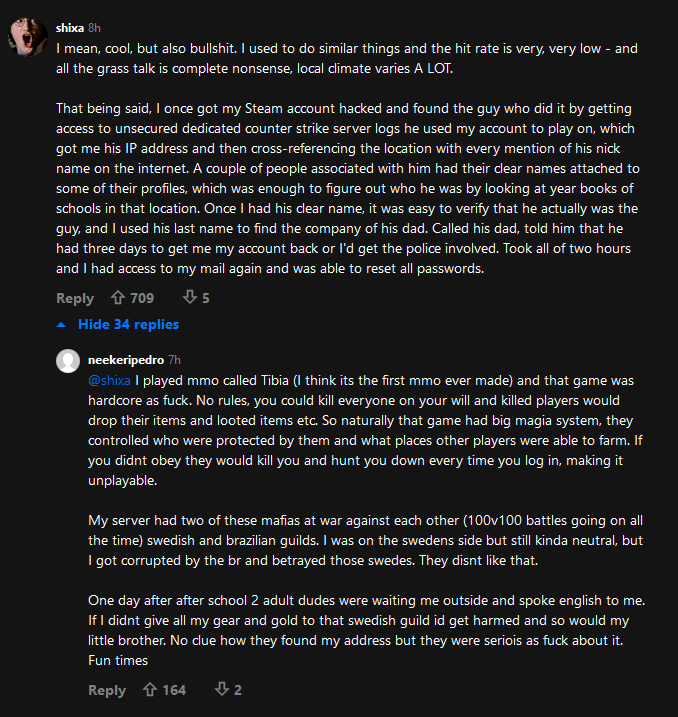
Task: Downvote shixa's comment
Action: point(189,298)
